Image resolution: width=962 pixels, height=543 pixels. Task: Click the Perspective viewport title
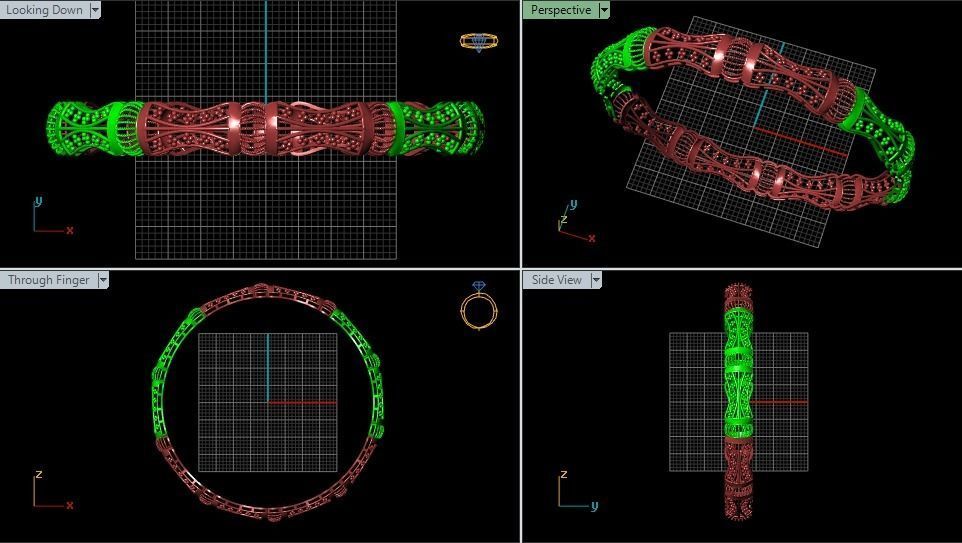click(561, 10)
